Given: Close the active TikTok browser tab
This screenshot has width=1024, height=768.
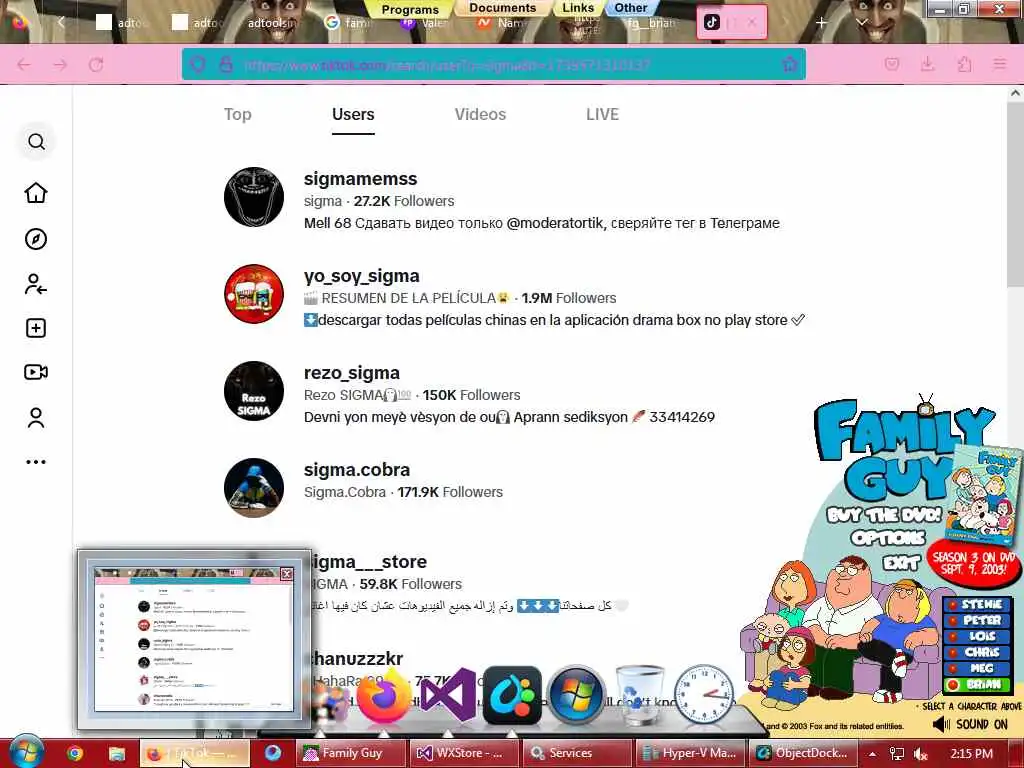Looking at the screenshot, I should coord(752,22).
